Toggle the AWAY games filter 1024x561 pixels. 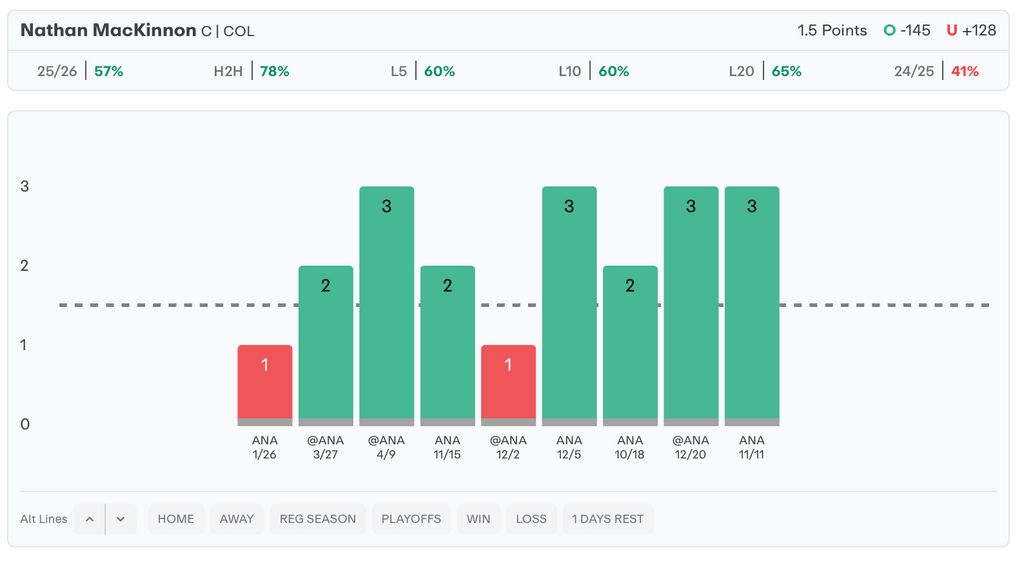click(237, 519)
